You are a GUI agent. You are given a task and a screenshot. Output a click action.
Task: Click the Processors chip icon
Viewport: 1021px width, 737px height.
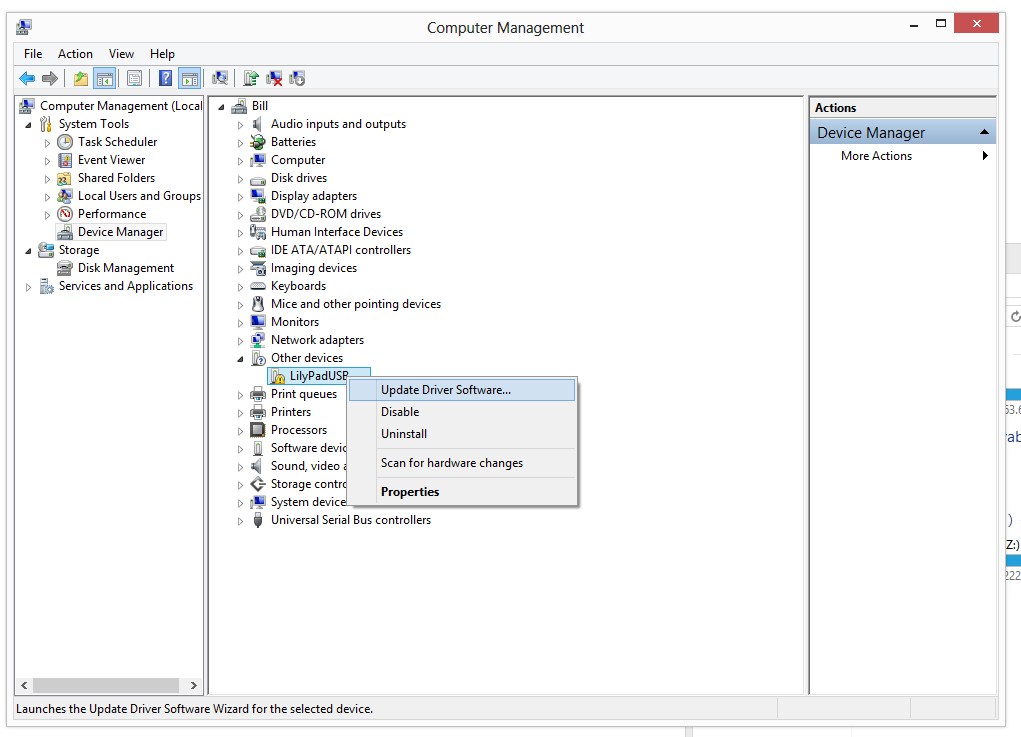pyautogui.click(x=258, y=430)
